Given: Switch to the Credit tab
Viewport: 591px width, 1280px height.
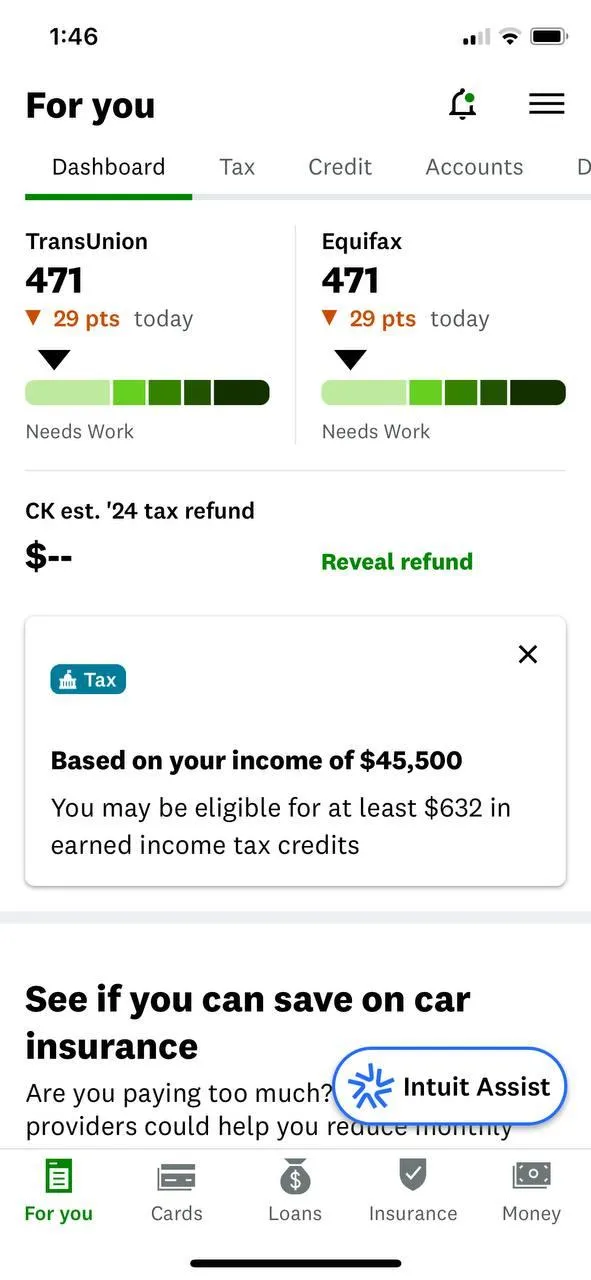Looking at the screenshot, I should (340, 167).
